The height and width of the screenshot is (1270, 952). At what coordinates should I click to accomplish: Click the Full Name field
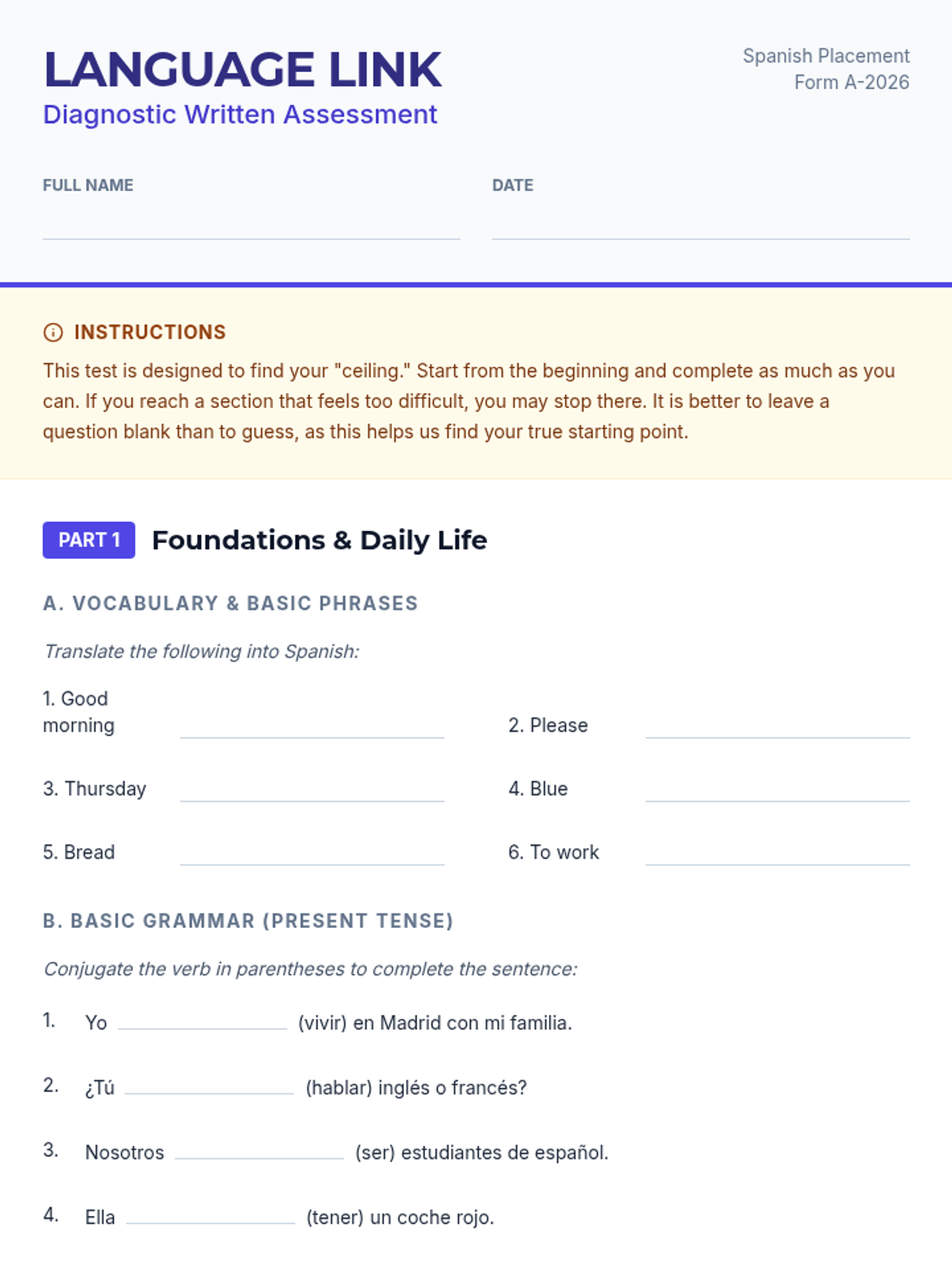(251, 223)
